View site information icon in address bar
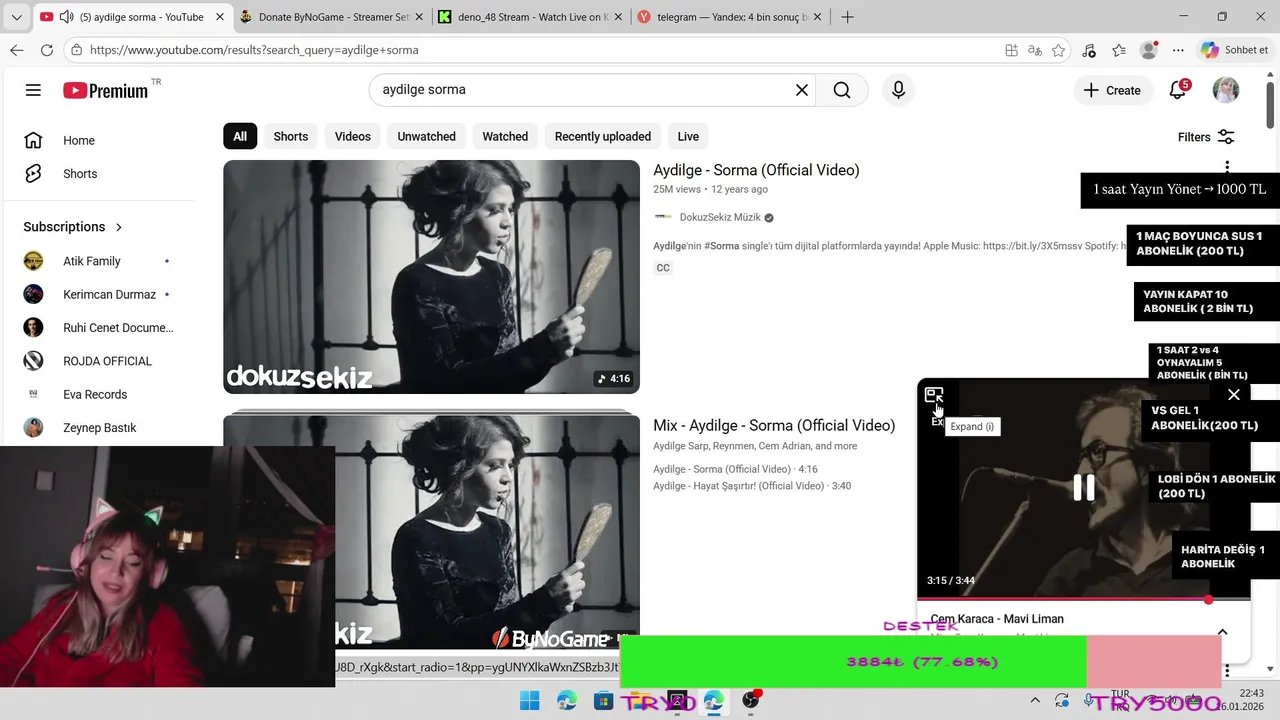Image resolution: width=1280 pixels, height=720 pixels. pyautogui.click(x=76, y=50)
